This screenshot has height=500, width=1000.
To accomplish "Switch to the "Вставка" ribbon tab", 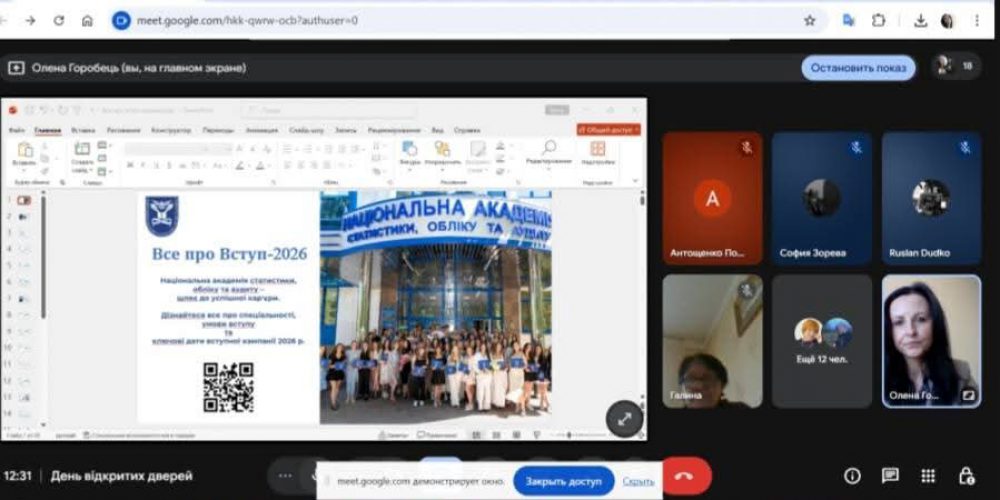I will coord(83,130).
